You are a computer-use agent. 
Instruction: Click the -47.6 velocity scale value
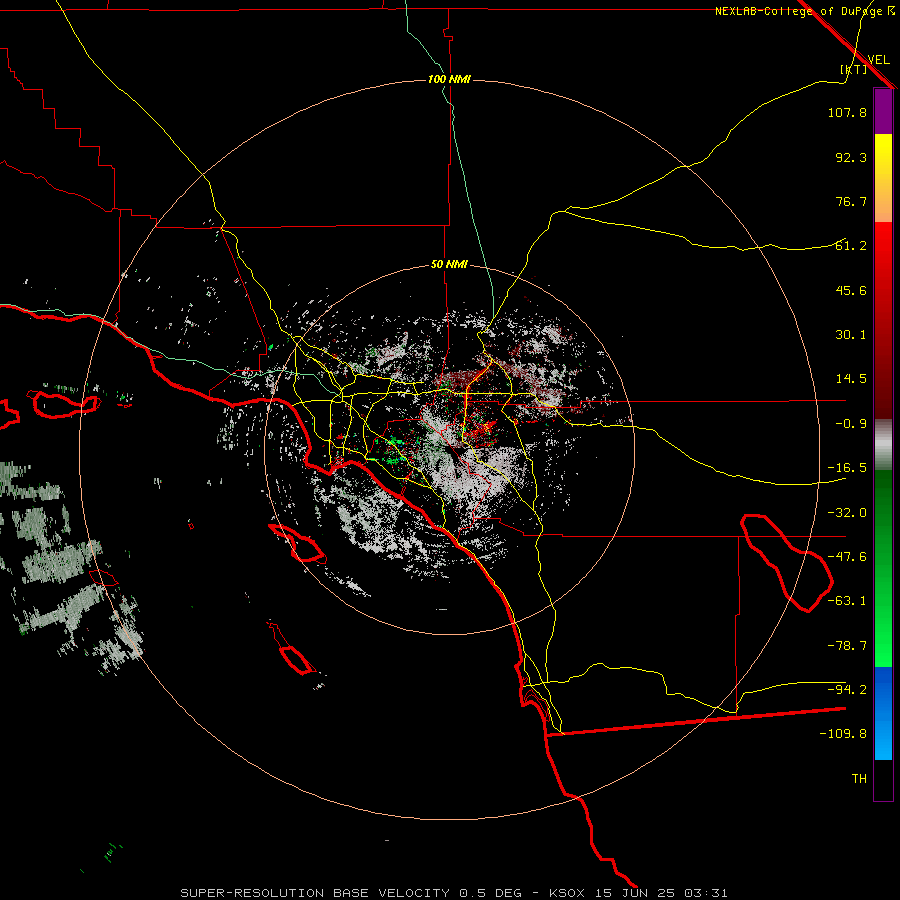coord(847,557)
